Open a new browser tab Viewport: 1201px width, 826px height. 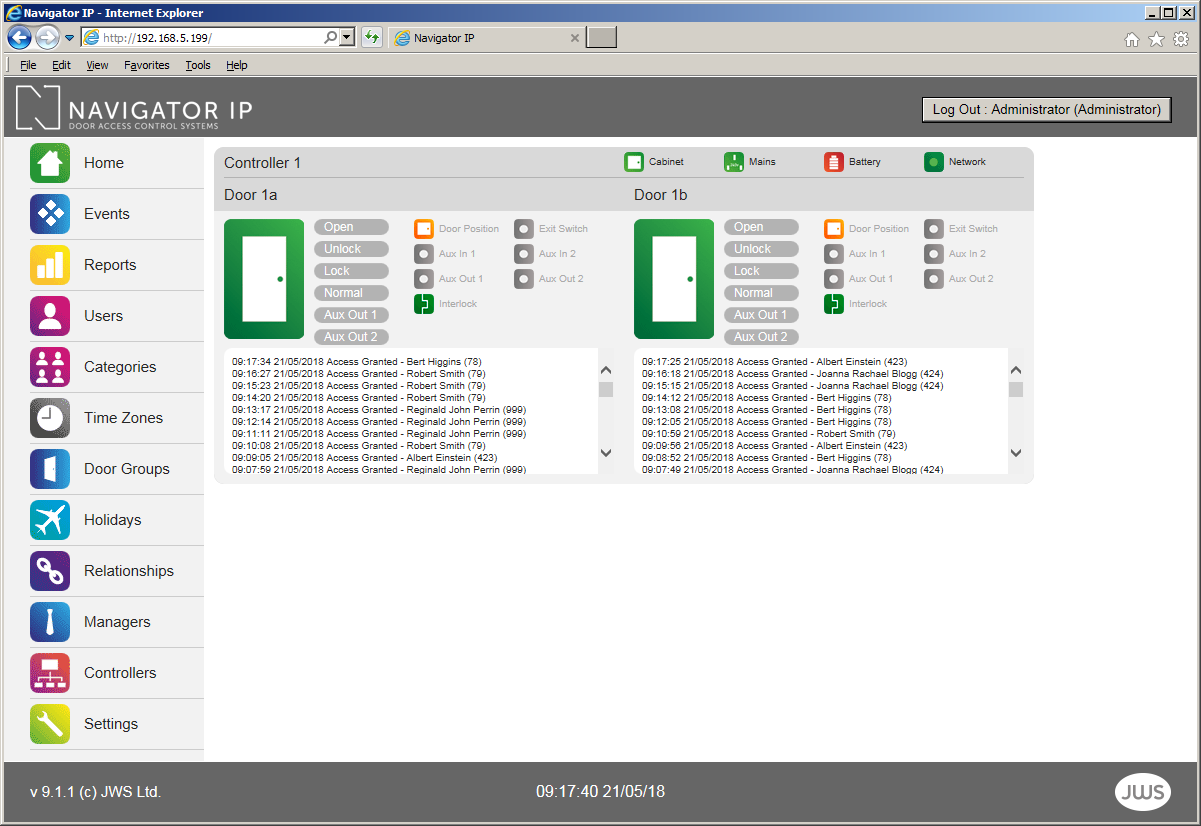[601, 38]
